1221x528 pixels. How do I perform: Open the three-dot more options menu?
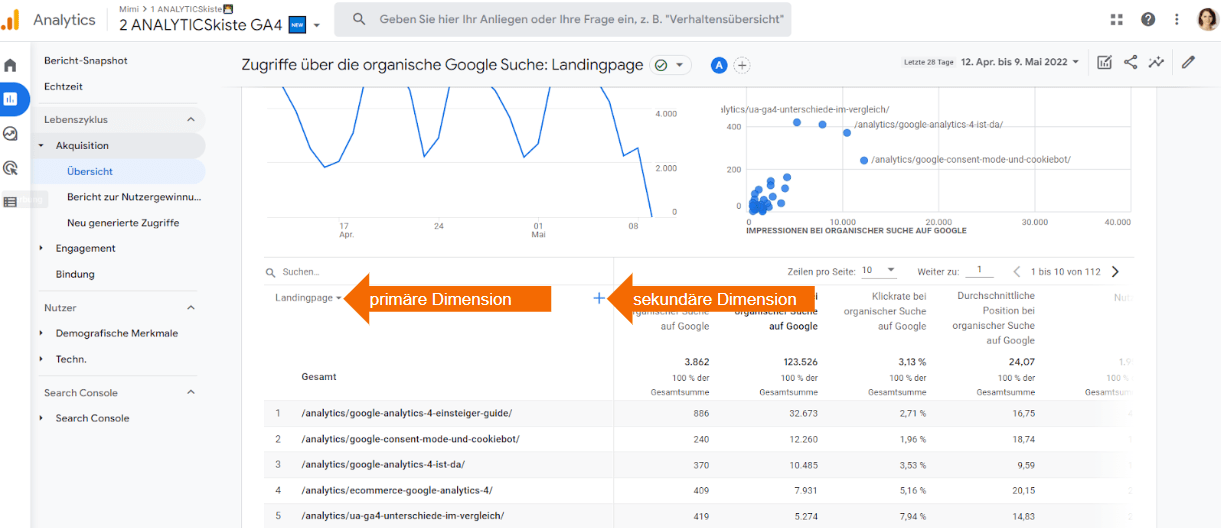(x=1177, y=19)
